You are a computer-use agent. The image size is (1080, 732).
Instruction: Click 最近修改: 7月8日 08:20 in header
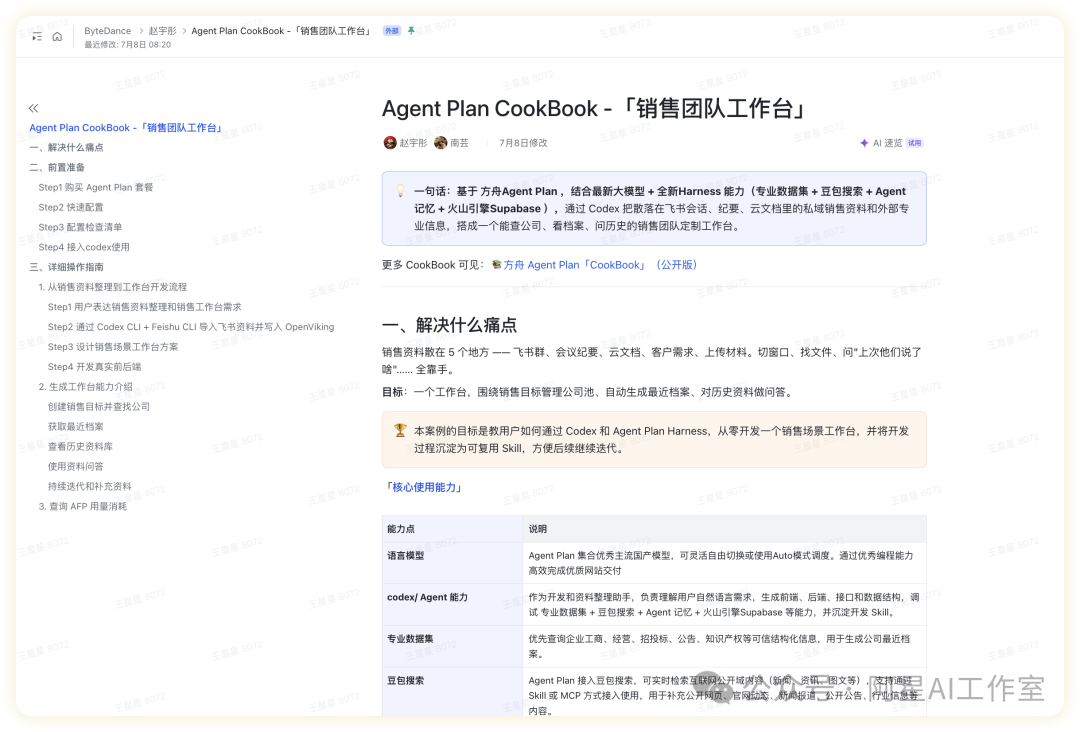pyautogui.click(x=127, y=45)
